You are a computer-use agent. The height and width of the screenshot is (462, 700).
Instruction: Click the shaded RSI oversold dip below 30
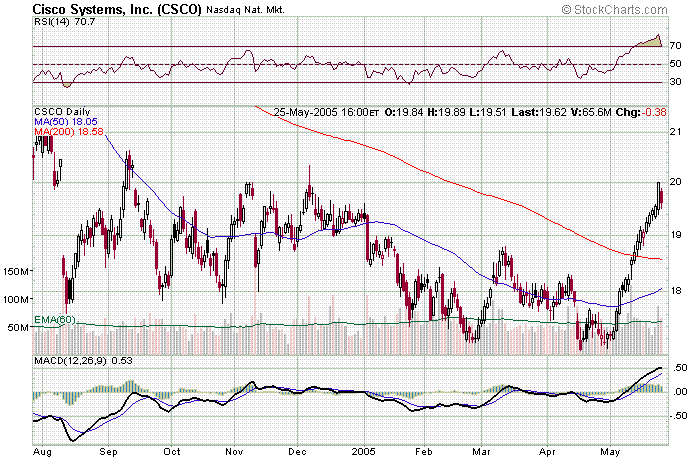click(x=67, y=84)
